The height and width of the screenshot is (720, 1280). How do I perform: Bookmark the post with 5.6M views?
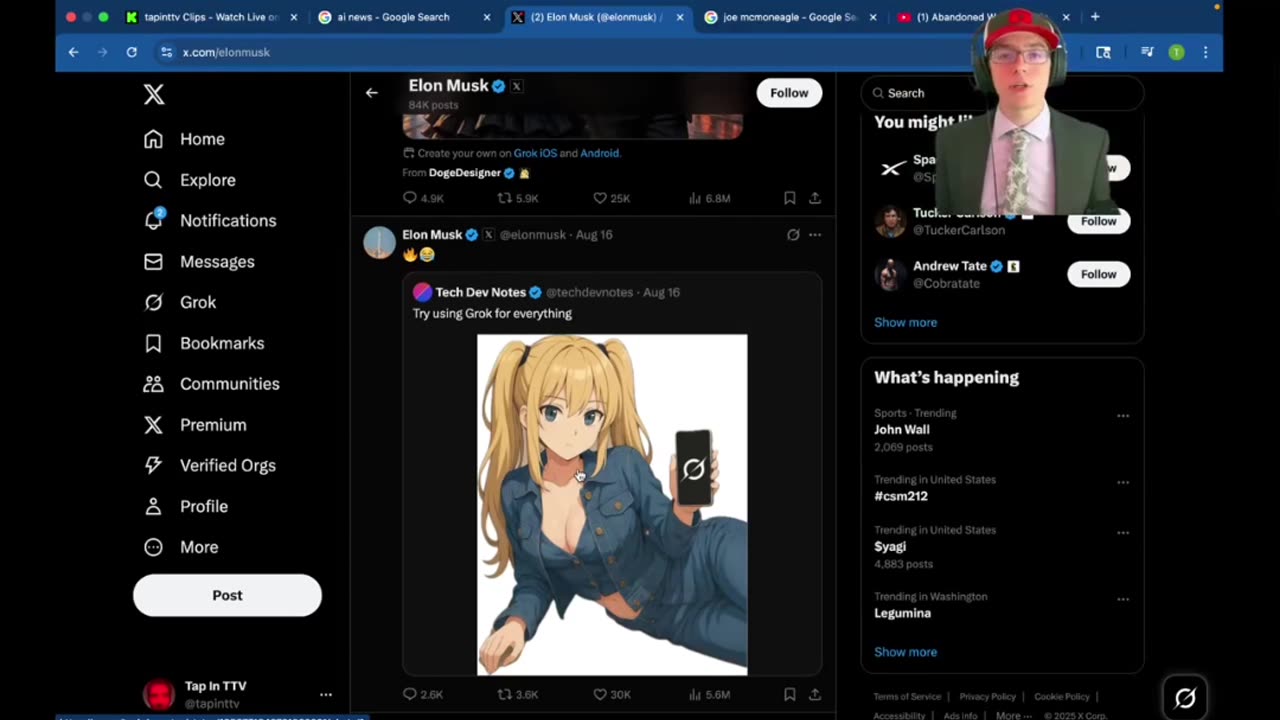click(789, 694)
